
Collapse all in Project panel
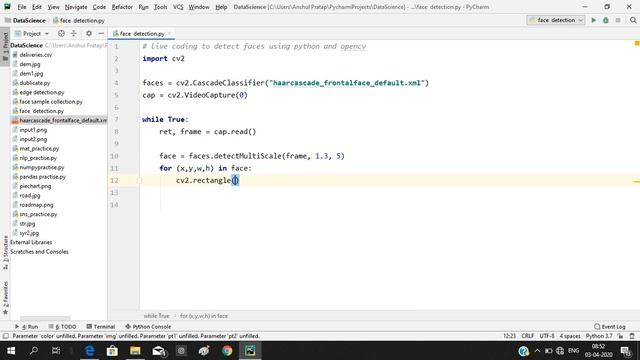74,33
